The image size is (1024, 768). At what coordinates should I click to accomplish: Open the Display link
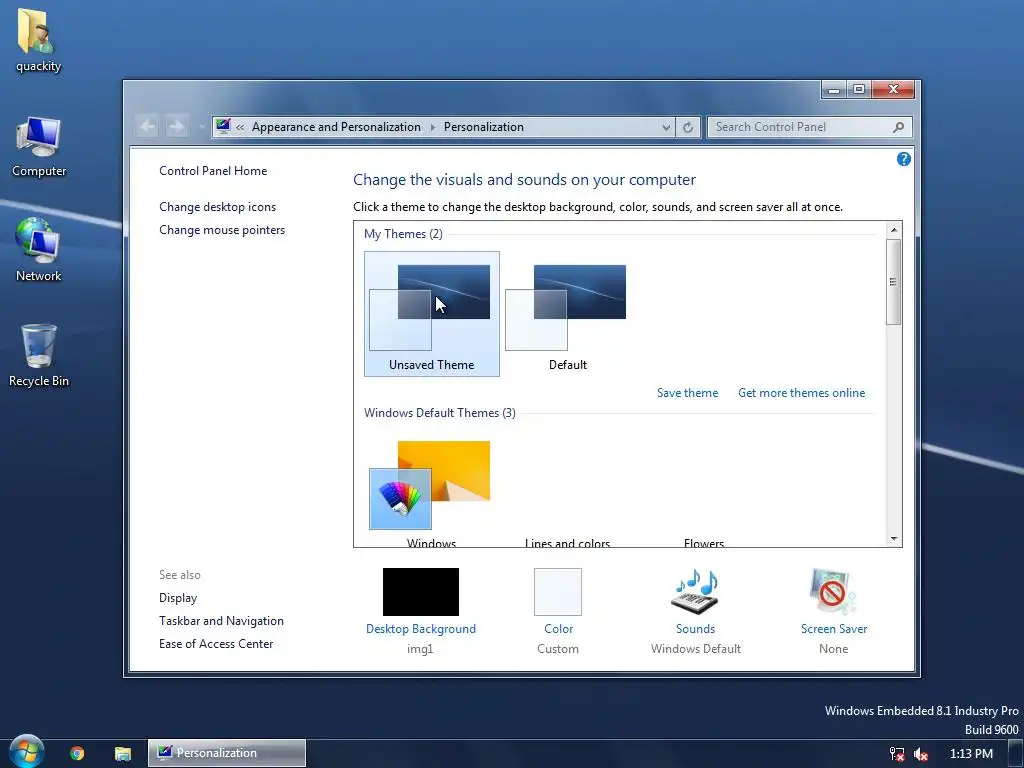point(178,598)
